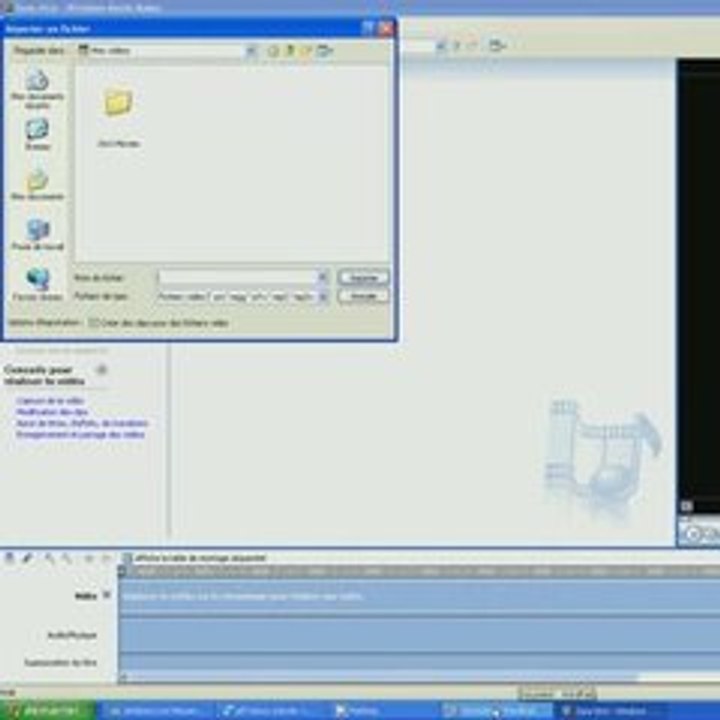This screenshot has height=720, width=720.
Task: Switch to the second taskbar window button
Action: tap(271, 711)
